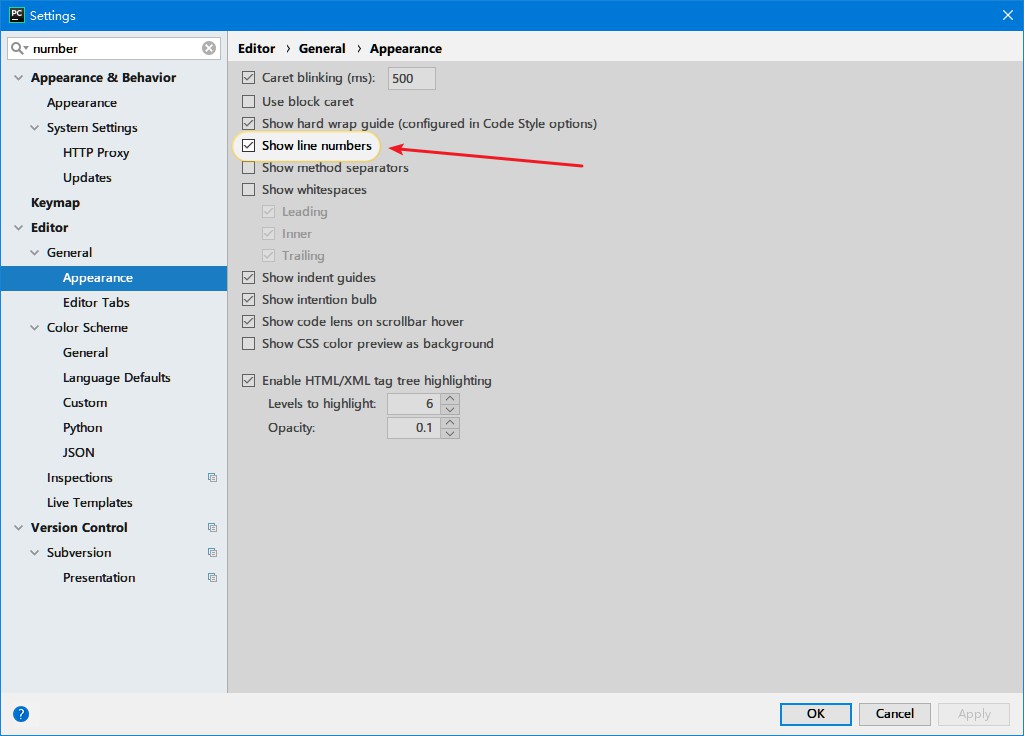Click the project-level icon next to Inspections
Image resolution: width=1024 pixels, height=736 pixels.
coord(212,478)
